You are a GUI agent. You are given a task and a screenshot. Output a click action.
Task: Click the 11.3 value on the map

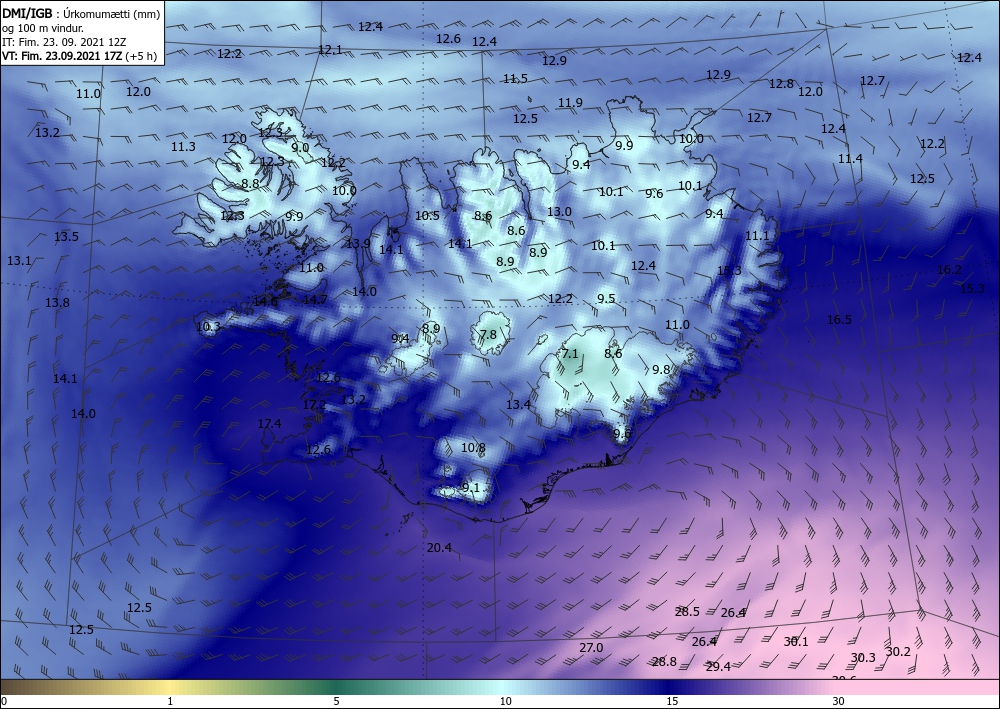click(184, 147)
